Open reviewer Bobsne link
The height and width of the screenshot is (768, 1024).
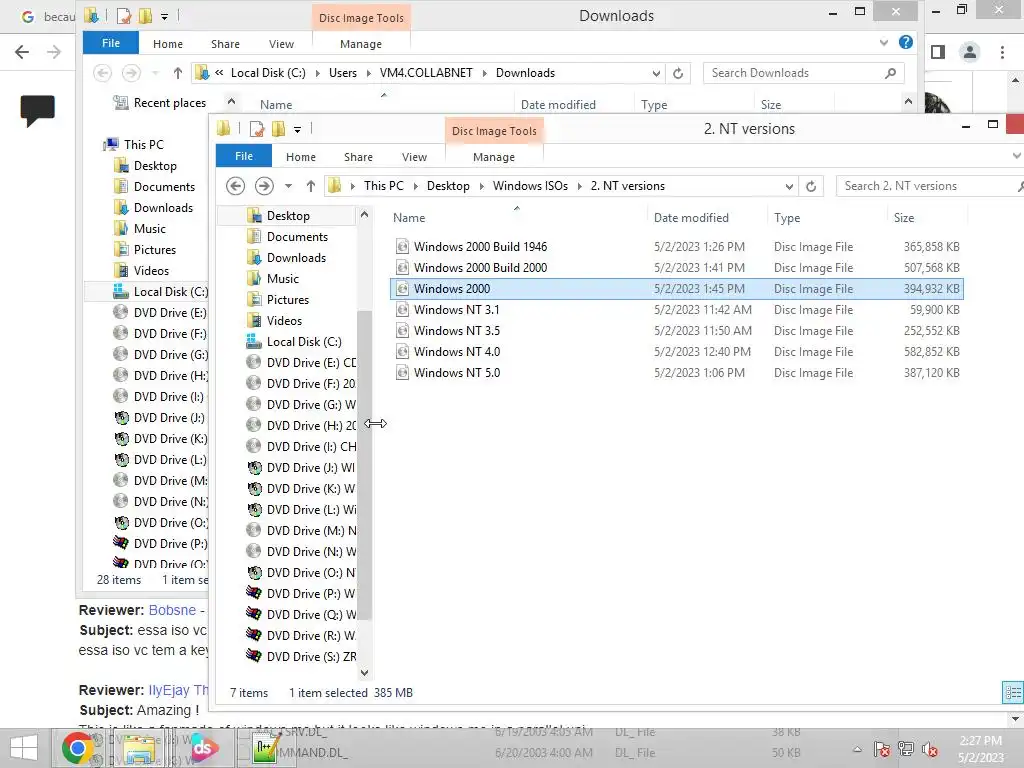click(172, 610)
